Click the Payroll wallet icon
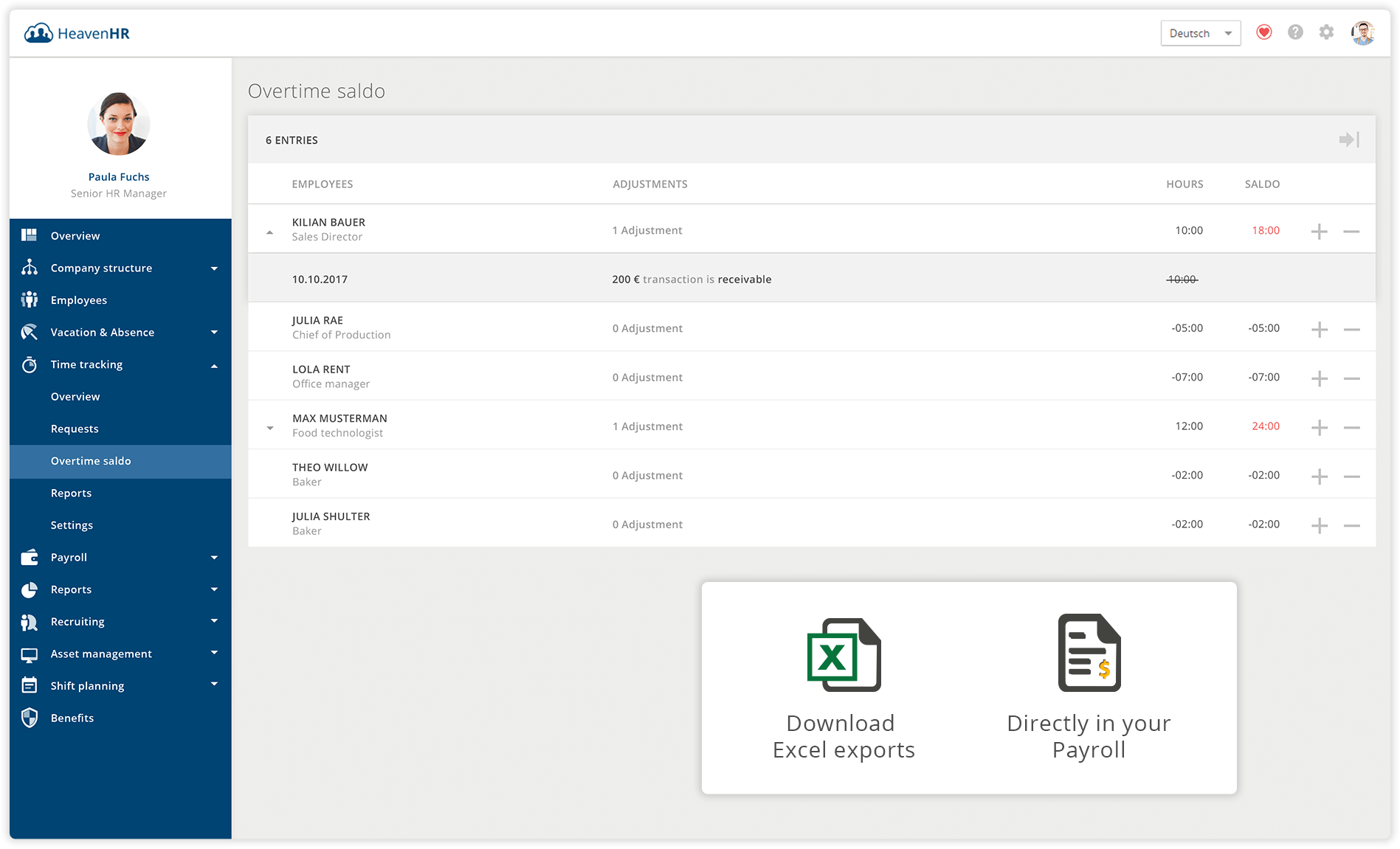Image resolution: width=1400 pixels, height=849 pixels. [30, 557]
